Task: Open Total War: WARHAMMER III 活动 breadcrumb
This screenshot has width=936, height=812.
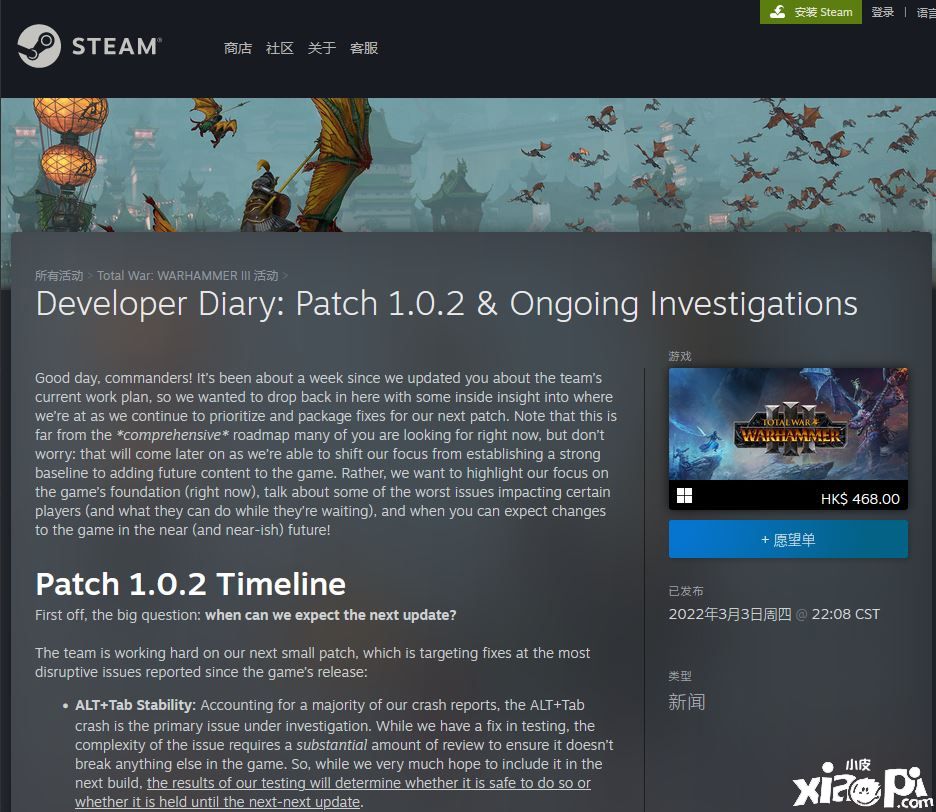Action: [187, 275]
